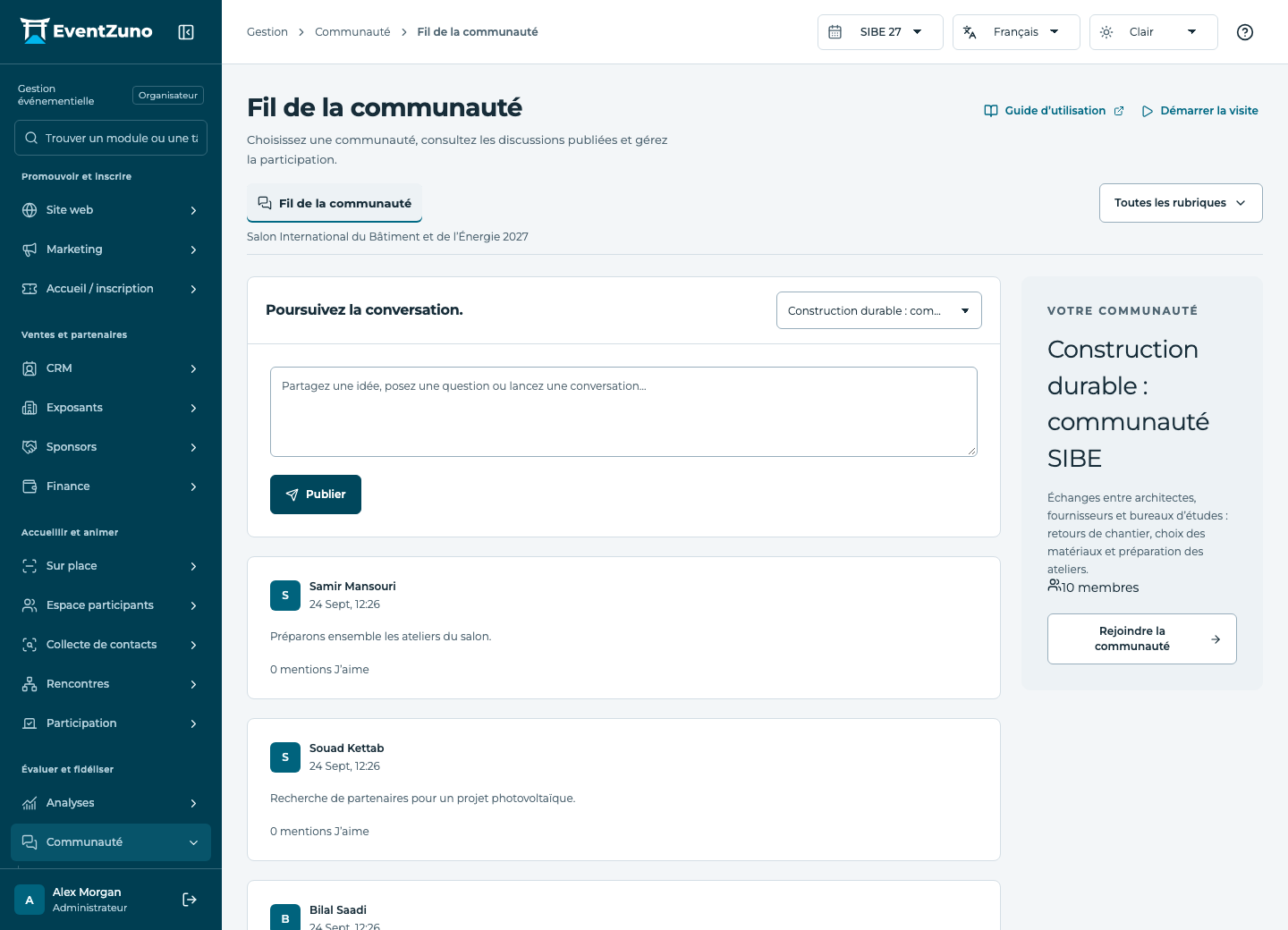Click the CRM contact icon
This screenshot has height=930, width=1288.
click(30, 368)
